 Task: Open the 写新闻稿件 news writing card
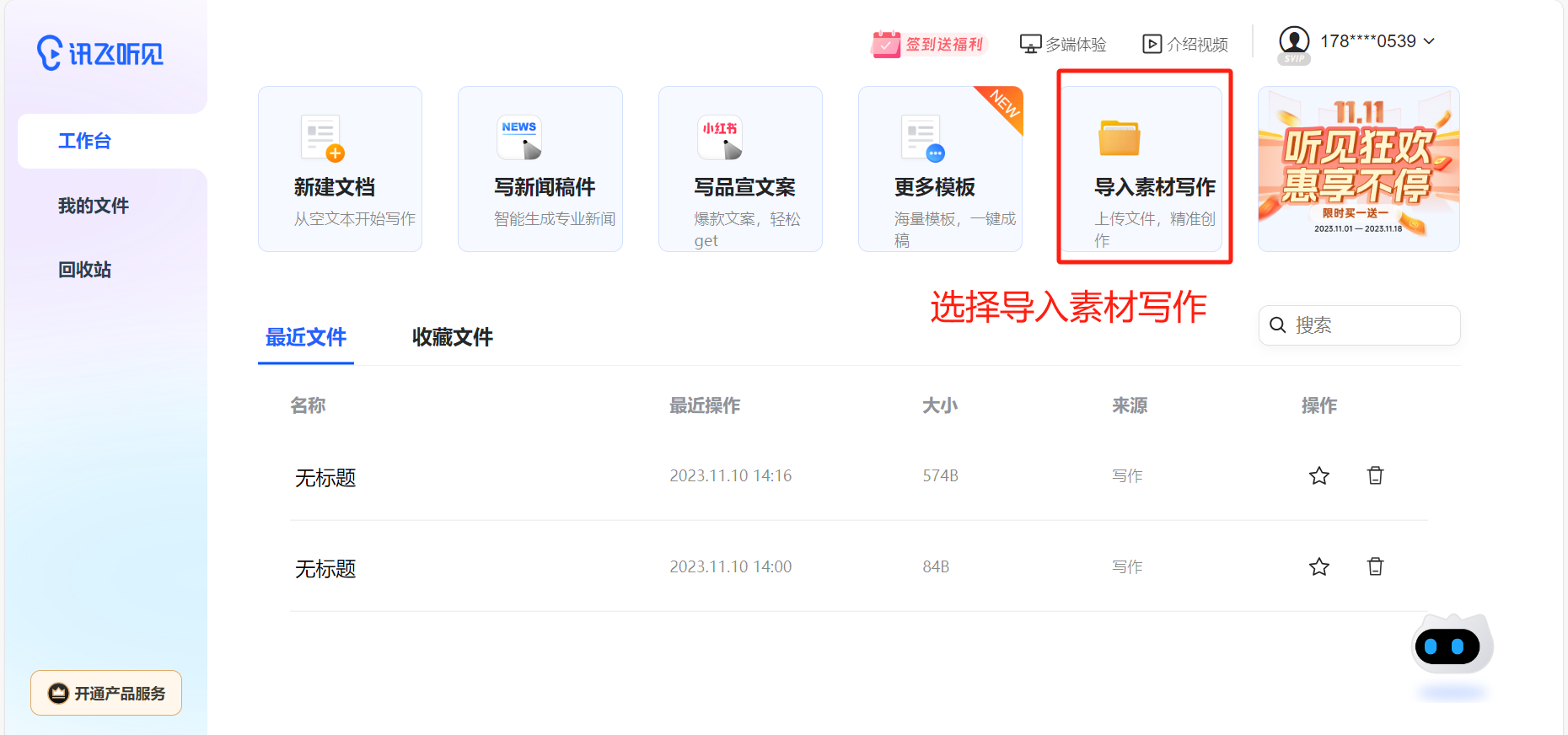(540, 169)
